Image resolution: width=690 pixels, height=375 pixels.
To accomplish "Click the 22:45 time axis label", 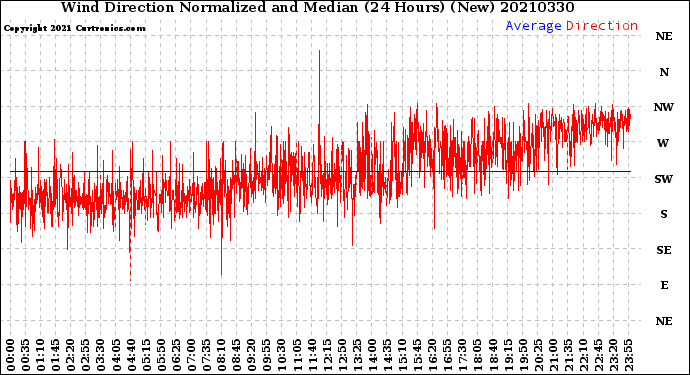I will [x=598, y=355].
